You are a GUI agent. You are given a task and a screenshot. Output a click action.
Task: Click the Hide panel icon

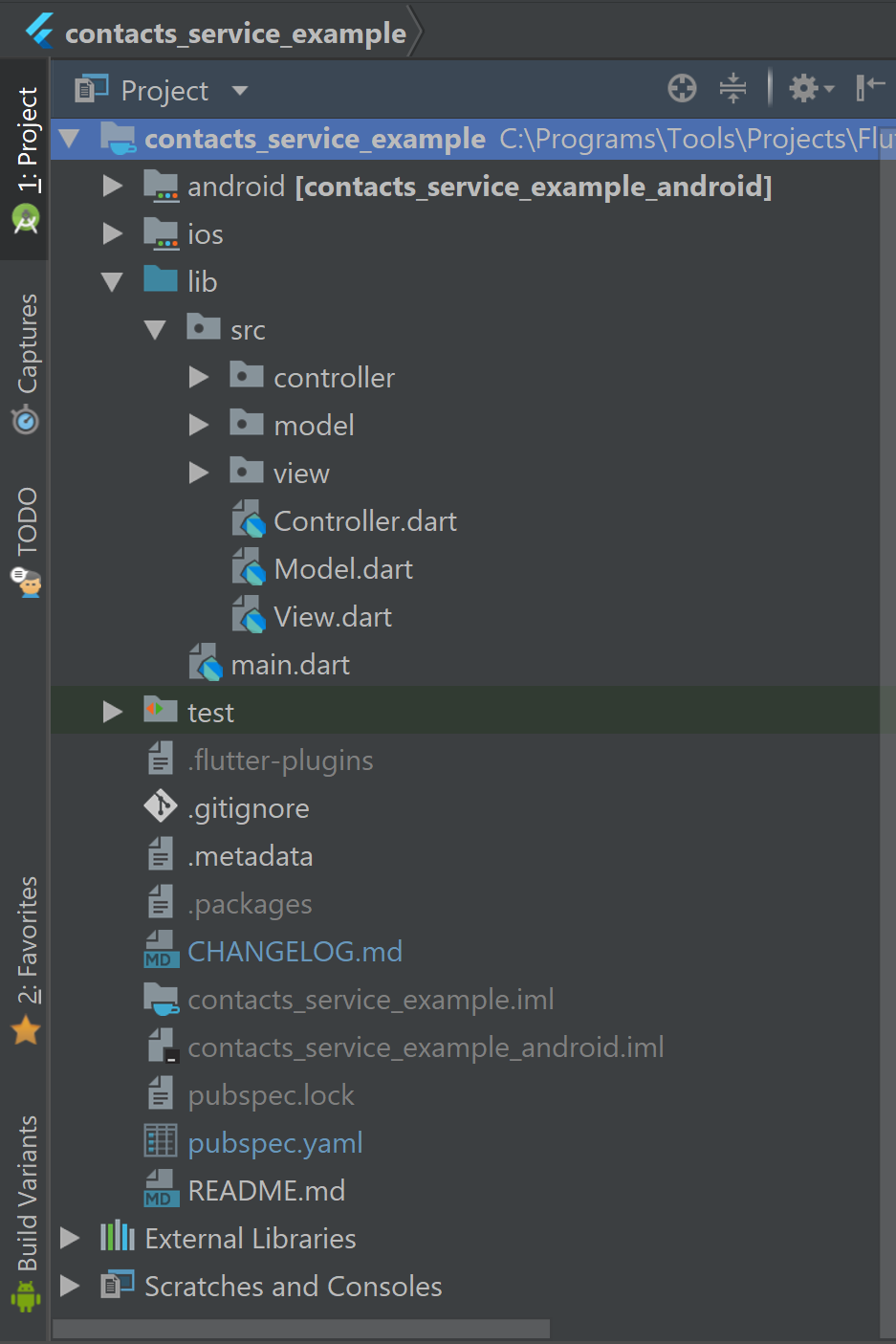click(x=869, y=89)
